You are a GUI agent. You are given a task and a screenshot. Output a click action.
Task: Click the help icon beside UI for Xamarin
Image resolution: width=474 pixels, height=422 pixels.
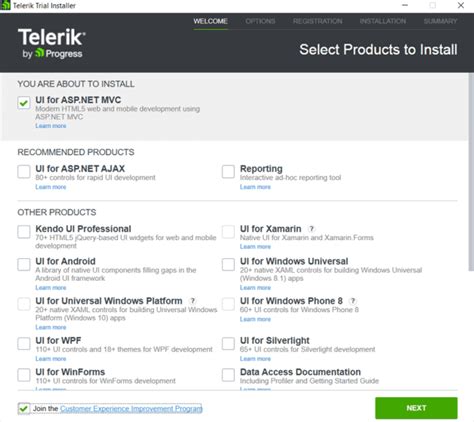pos(311,229)
